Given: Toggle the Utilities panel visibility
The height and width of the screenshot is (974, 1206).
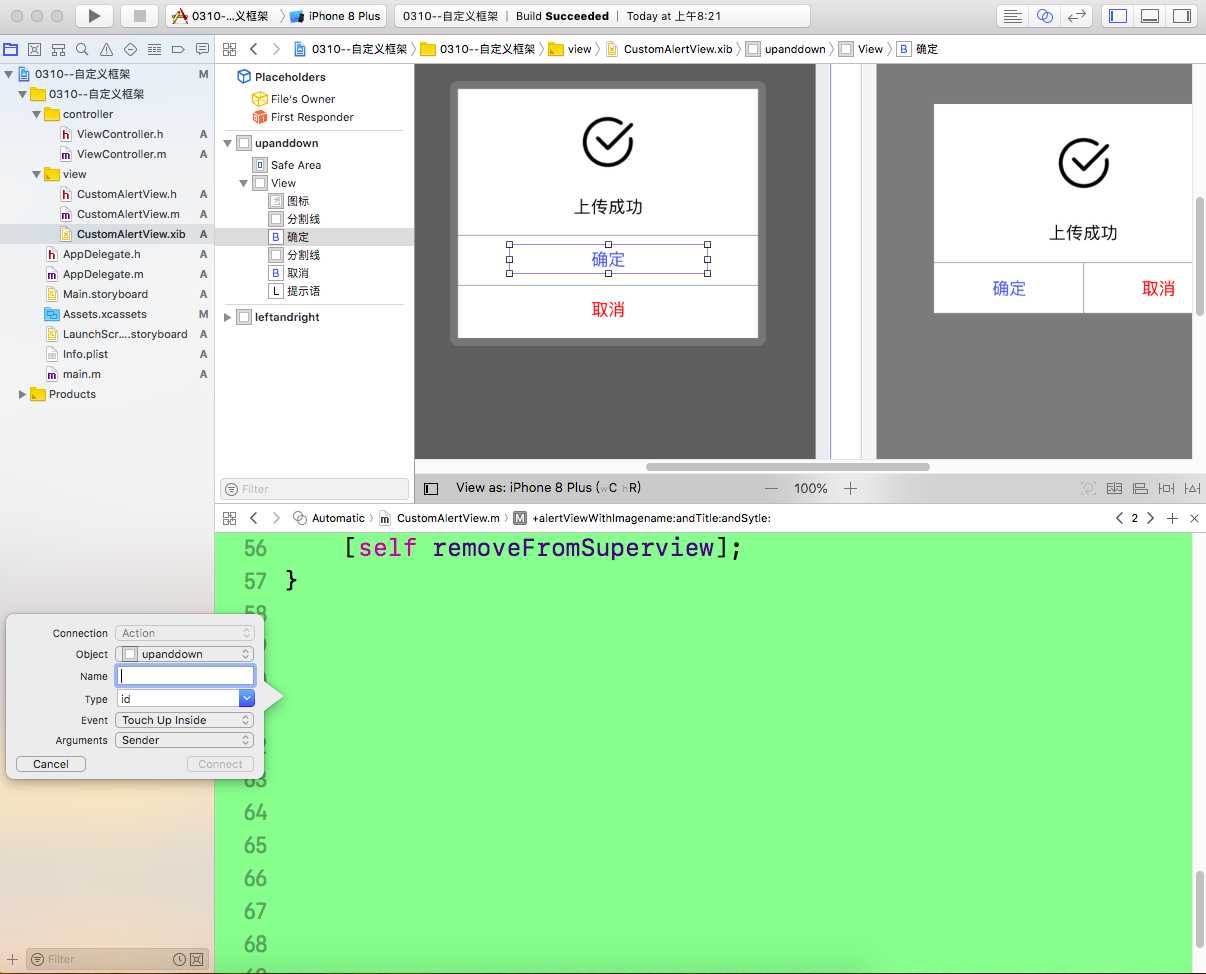Looking at the screenshot, I should (1182, 16).
